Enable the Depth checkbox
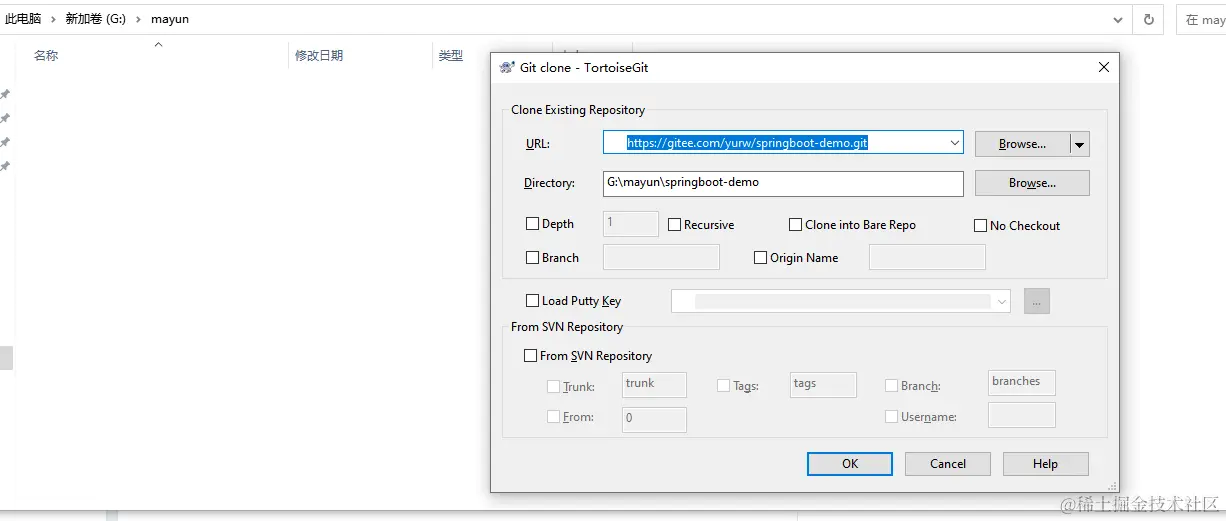Viewport: 1226px width, 521px height. coord(532,224)
